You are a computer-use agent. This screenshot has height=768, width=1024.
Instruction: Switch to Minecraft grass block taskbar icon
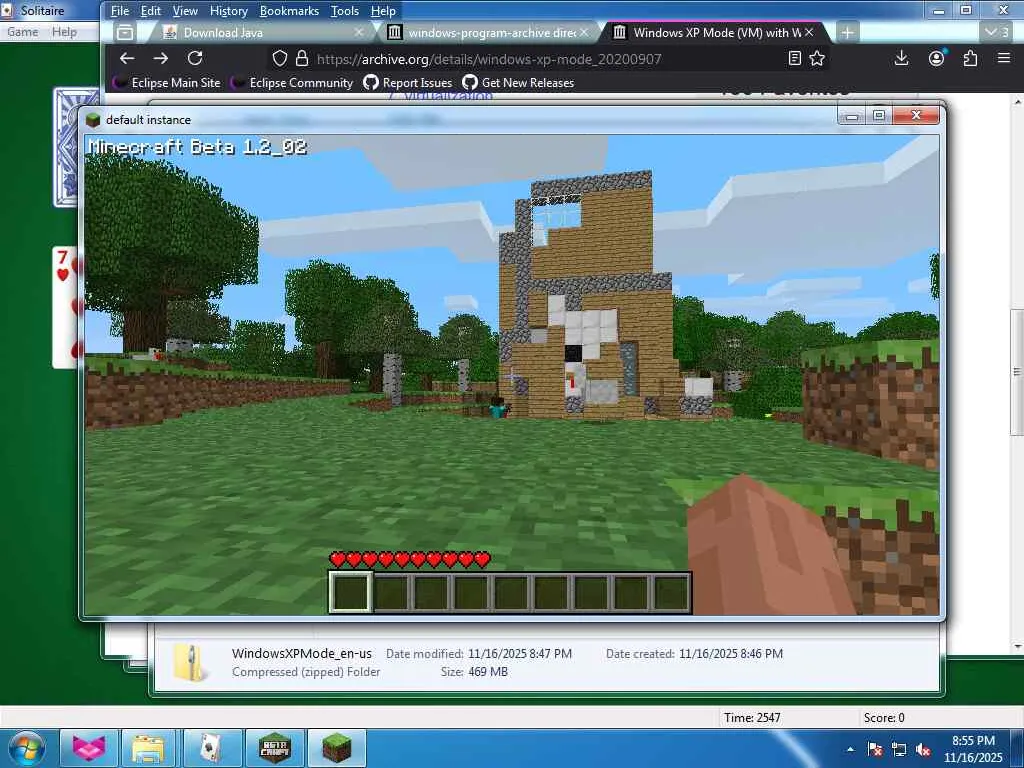tap(336, 748)
